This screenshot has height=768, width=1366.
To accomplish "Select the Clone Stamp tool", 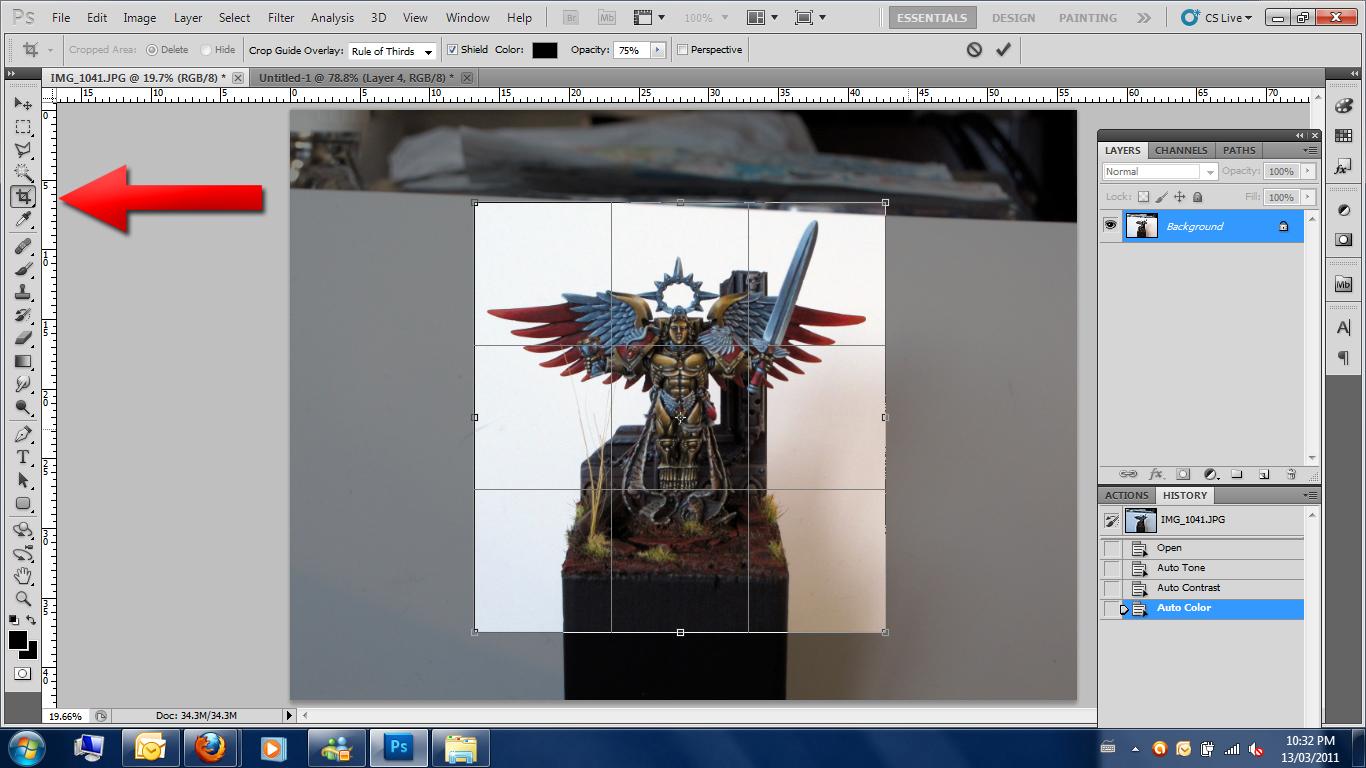I will 23,292.
